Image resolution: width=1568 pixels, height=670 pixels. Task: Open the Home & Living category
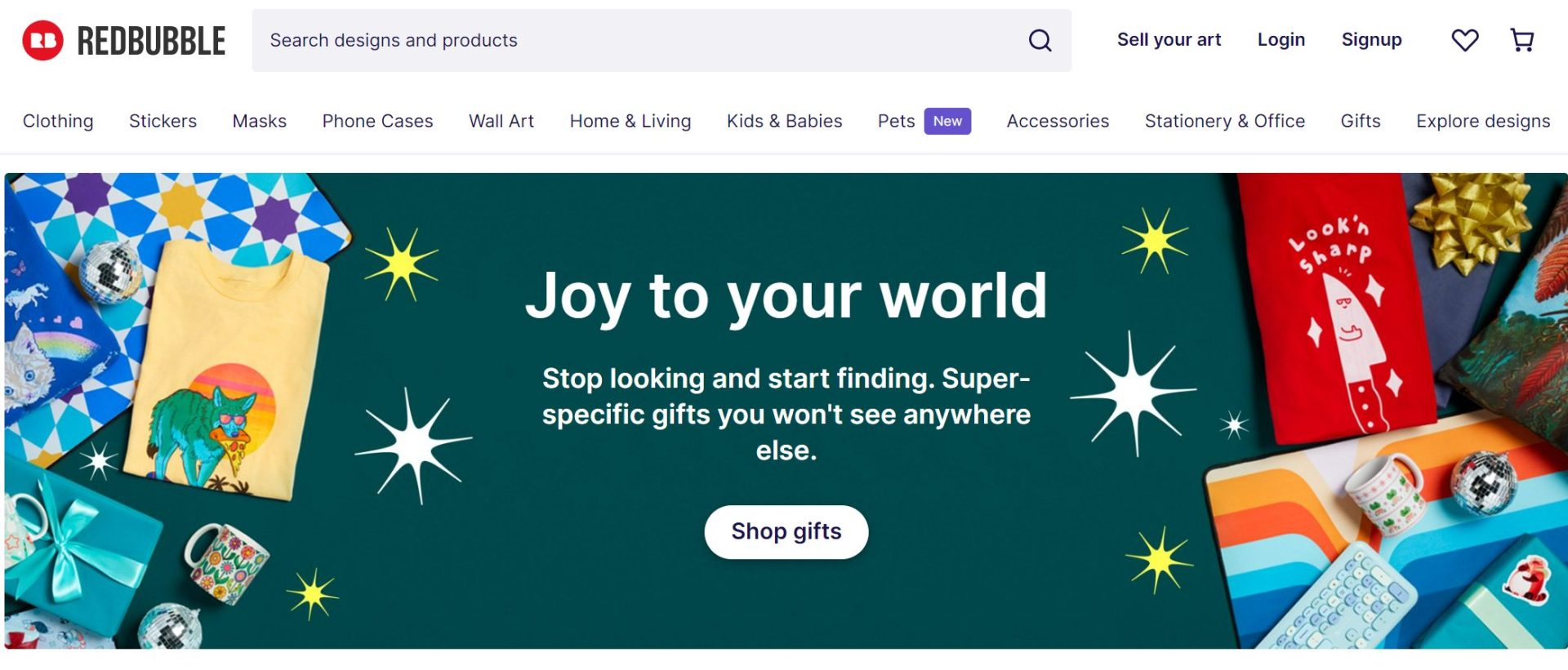tap(630, 121)
